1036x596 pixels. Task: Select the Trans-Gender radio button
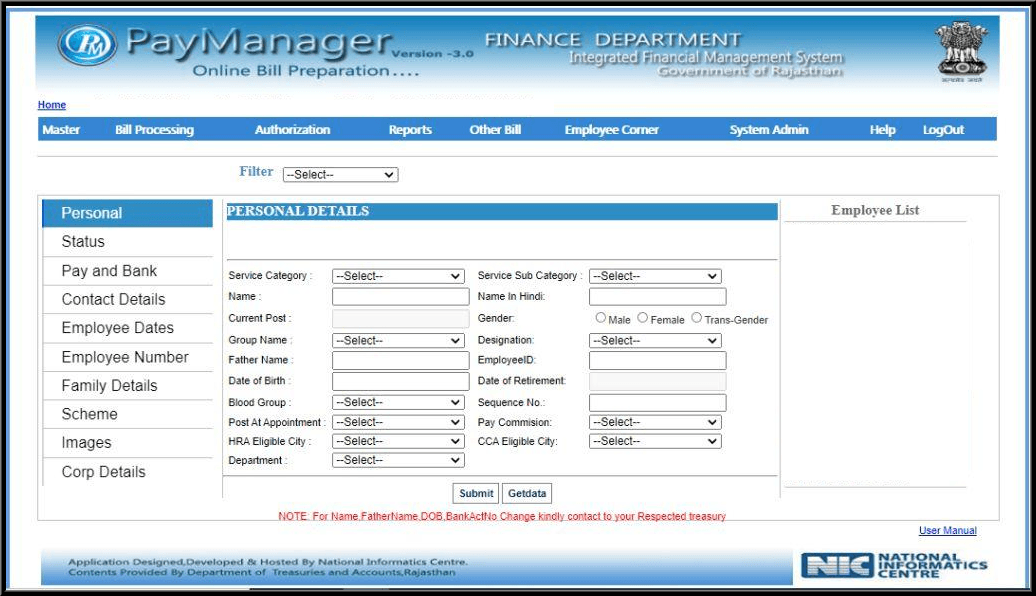[696, 318]
